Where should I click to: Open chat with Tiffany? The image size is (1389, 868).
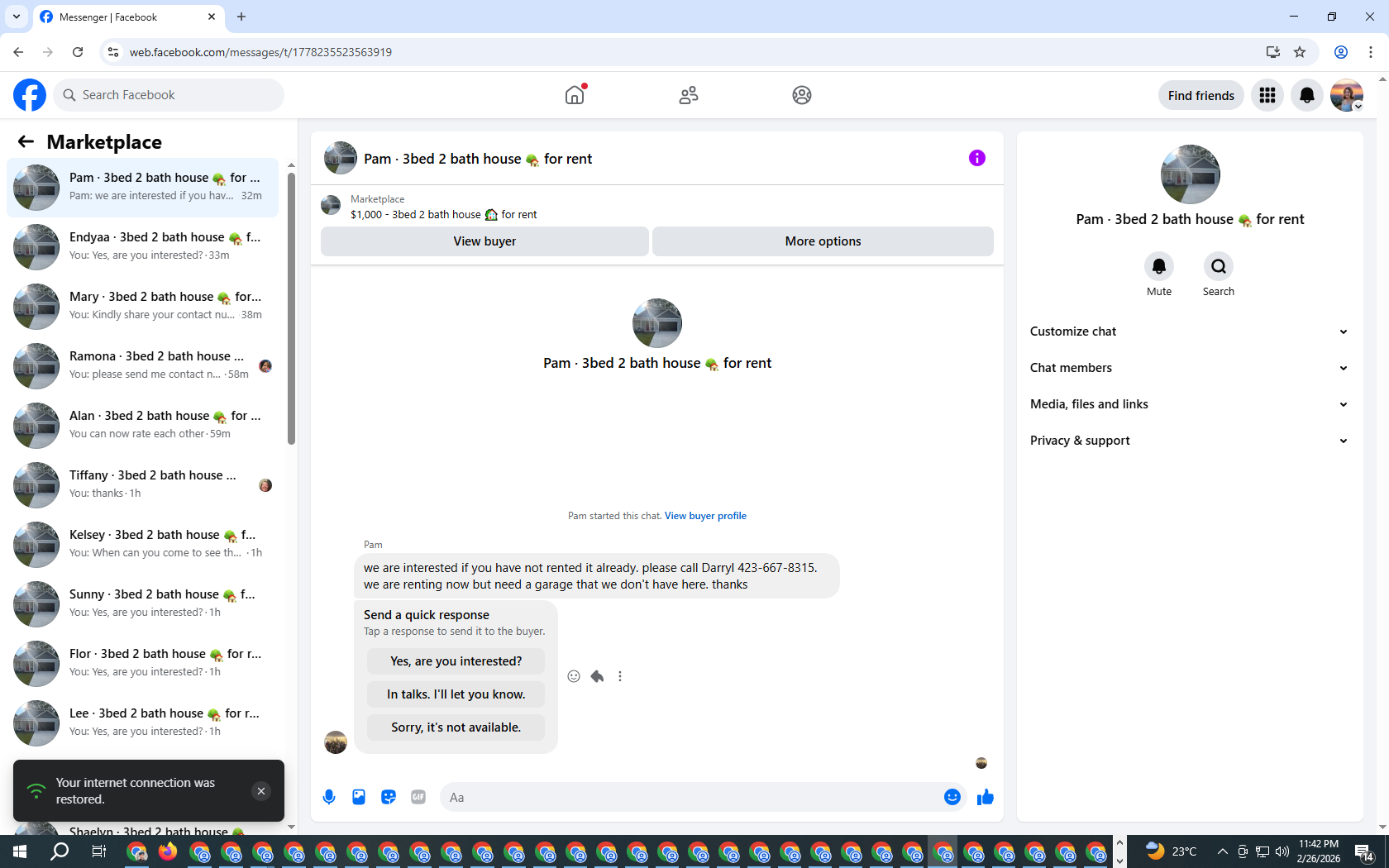pyautogui.click(x=142, y=484)
